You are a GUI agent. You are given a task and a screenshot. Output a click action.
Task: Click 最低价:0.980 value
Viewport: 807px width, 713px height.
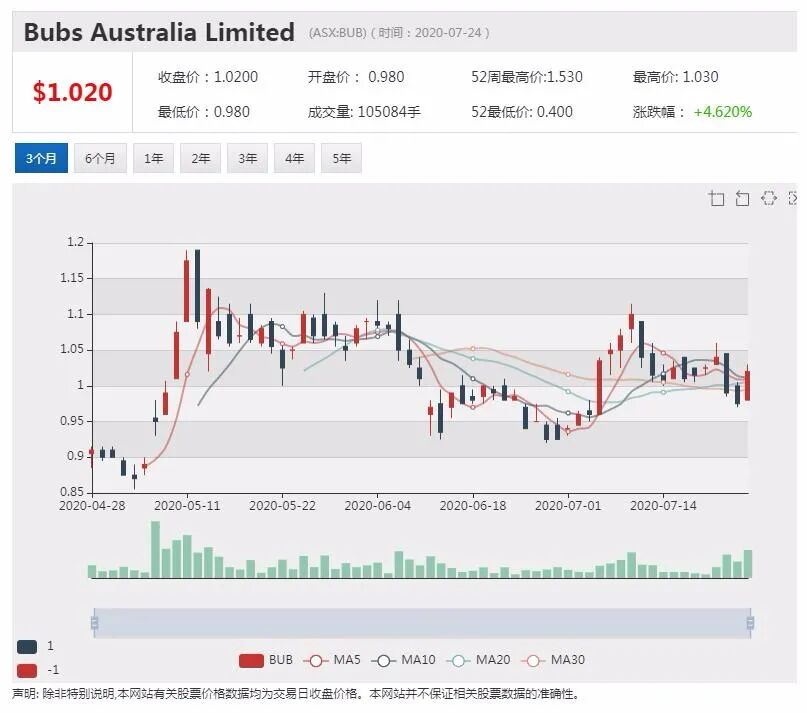click(x=204, y=112)
